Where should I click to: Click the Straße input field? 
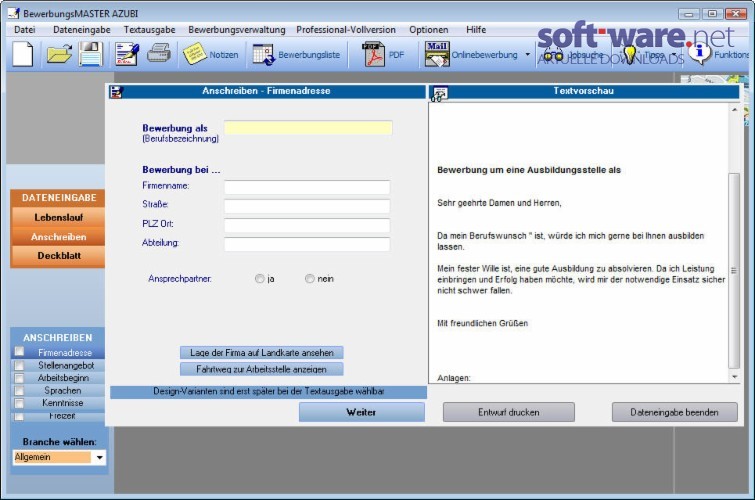(307, 206)
